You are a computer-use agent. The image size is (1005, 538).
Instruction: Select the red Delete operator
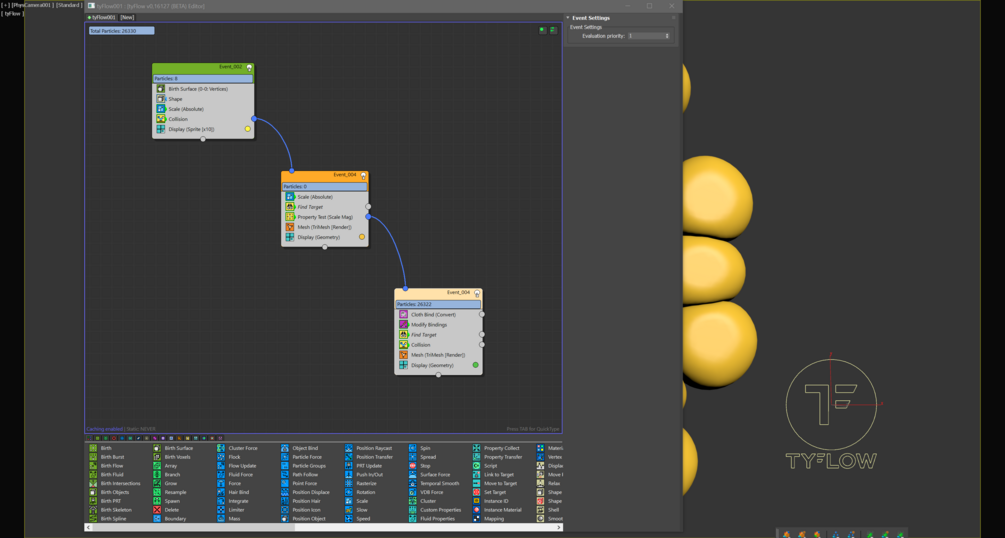click(166, 510)
